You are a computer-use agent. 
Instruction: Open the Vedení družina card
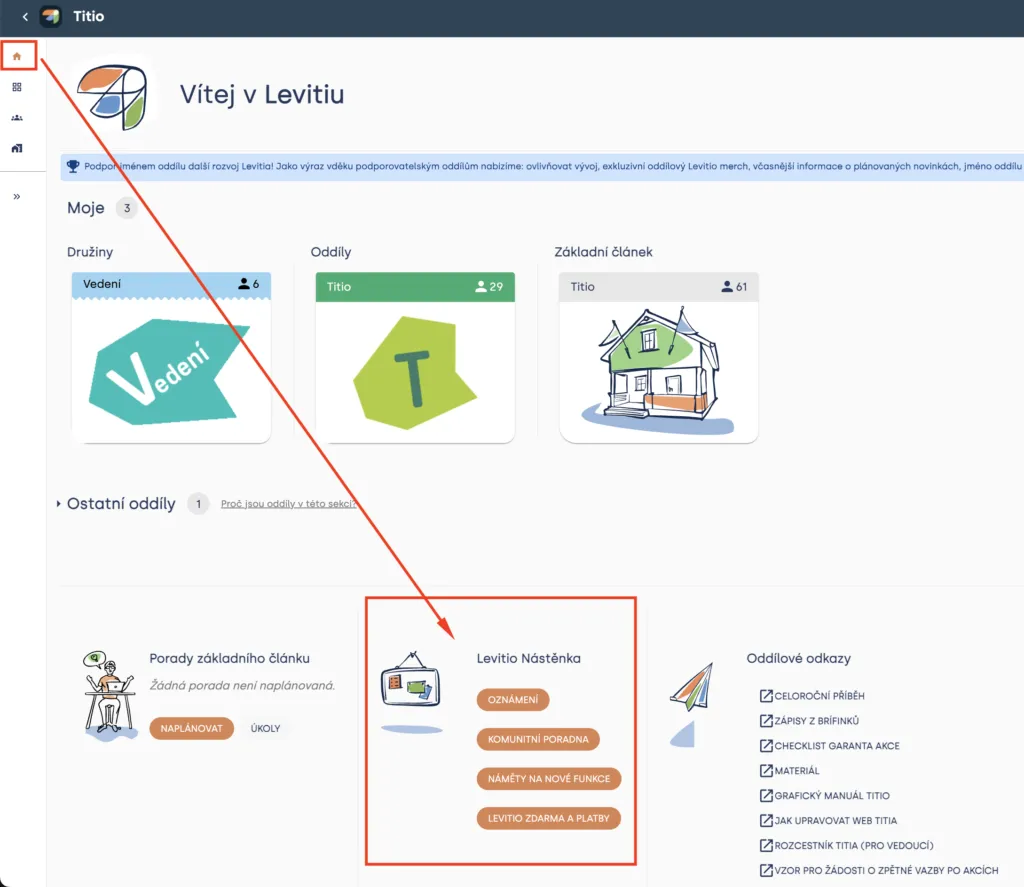click(x=171, y=357)
